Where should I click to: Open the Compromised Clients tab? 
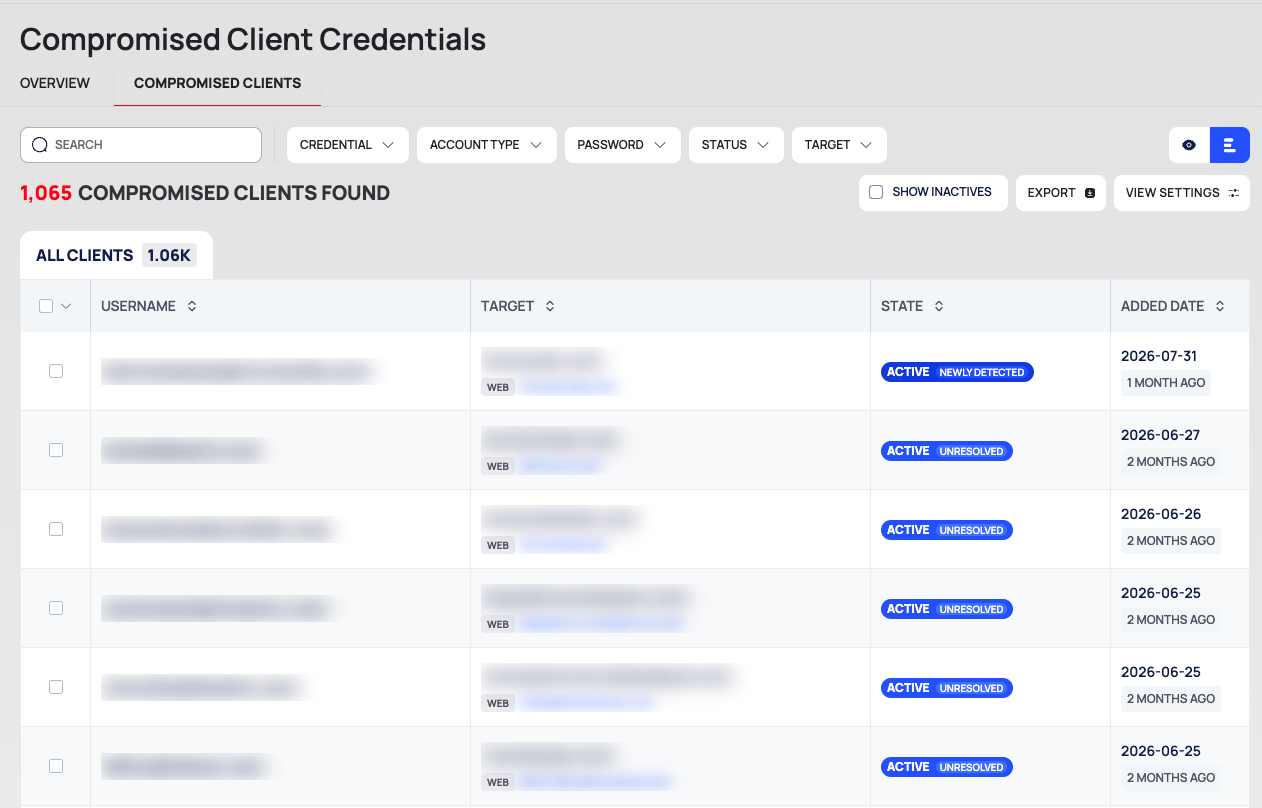click(217, 83)
